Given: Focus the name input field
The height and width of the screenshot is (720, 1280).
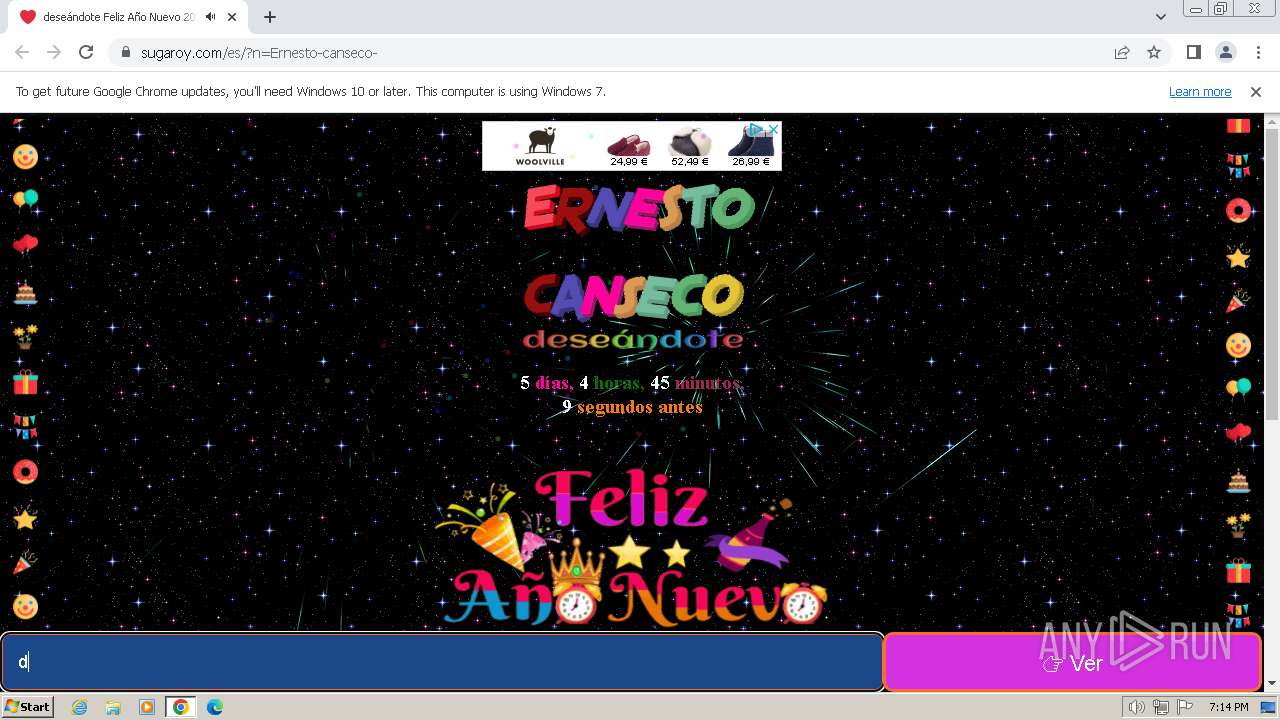Looking at the screenshot, I should pyautogui.click(x=442, y=662).
